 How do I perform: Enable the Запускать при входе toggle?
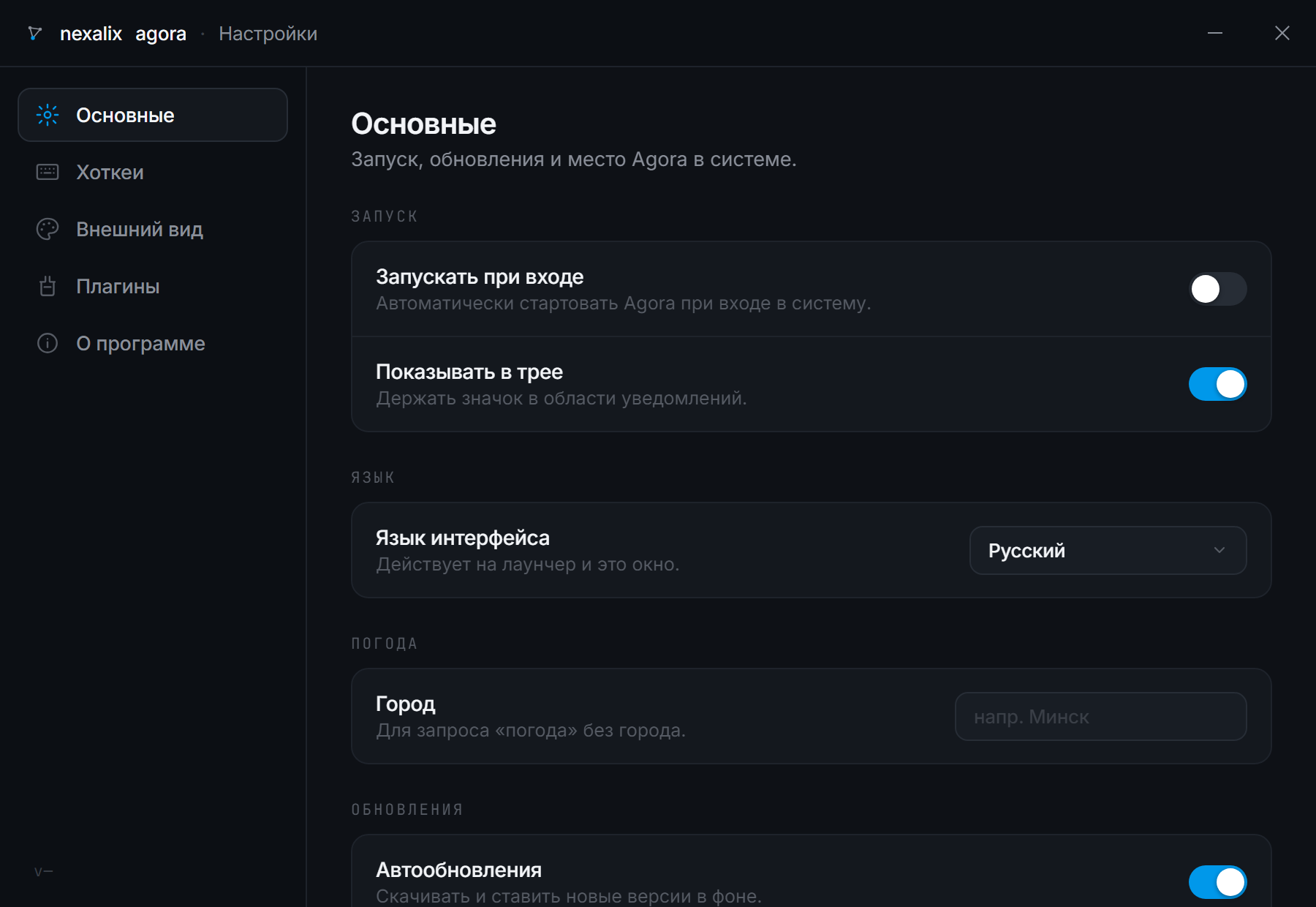click(x=1218, y=289)
